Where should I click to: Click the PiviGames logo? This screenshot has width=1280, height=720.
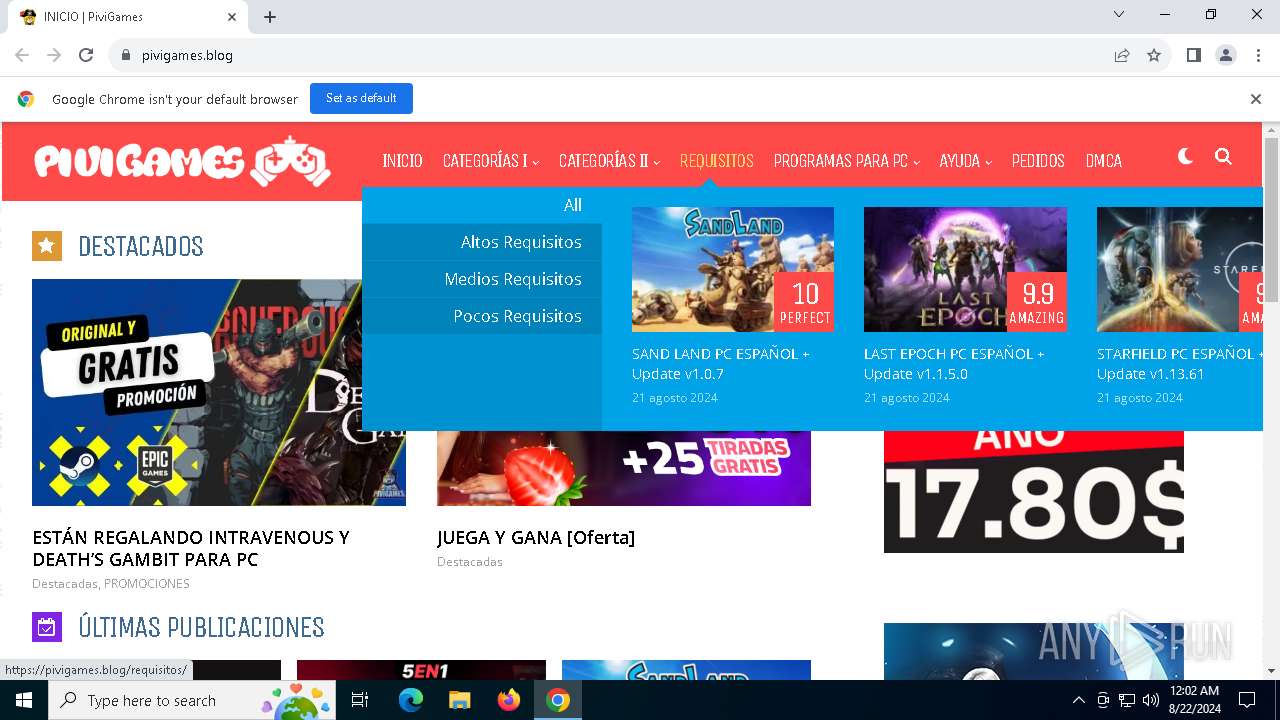(x=183, y=161)
